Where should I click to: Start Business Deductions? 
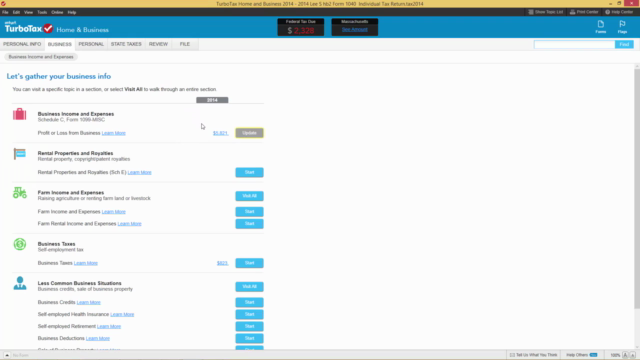coord(249,338)
